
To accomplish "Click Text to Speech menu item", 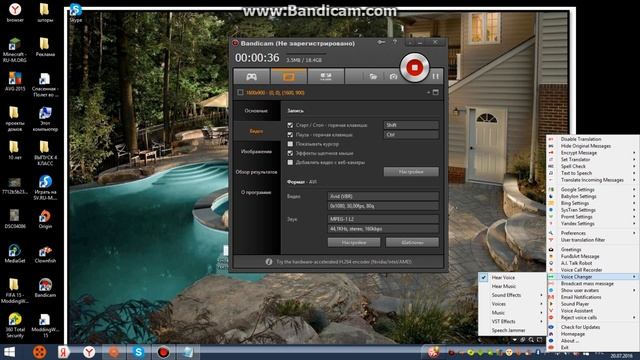I will (x=593, y=173).
